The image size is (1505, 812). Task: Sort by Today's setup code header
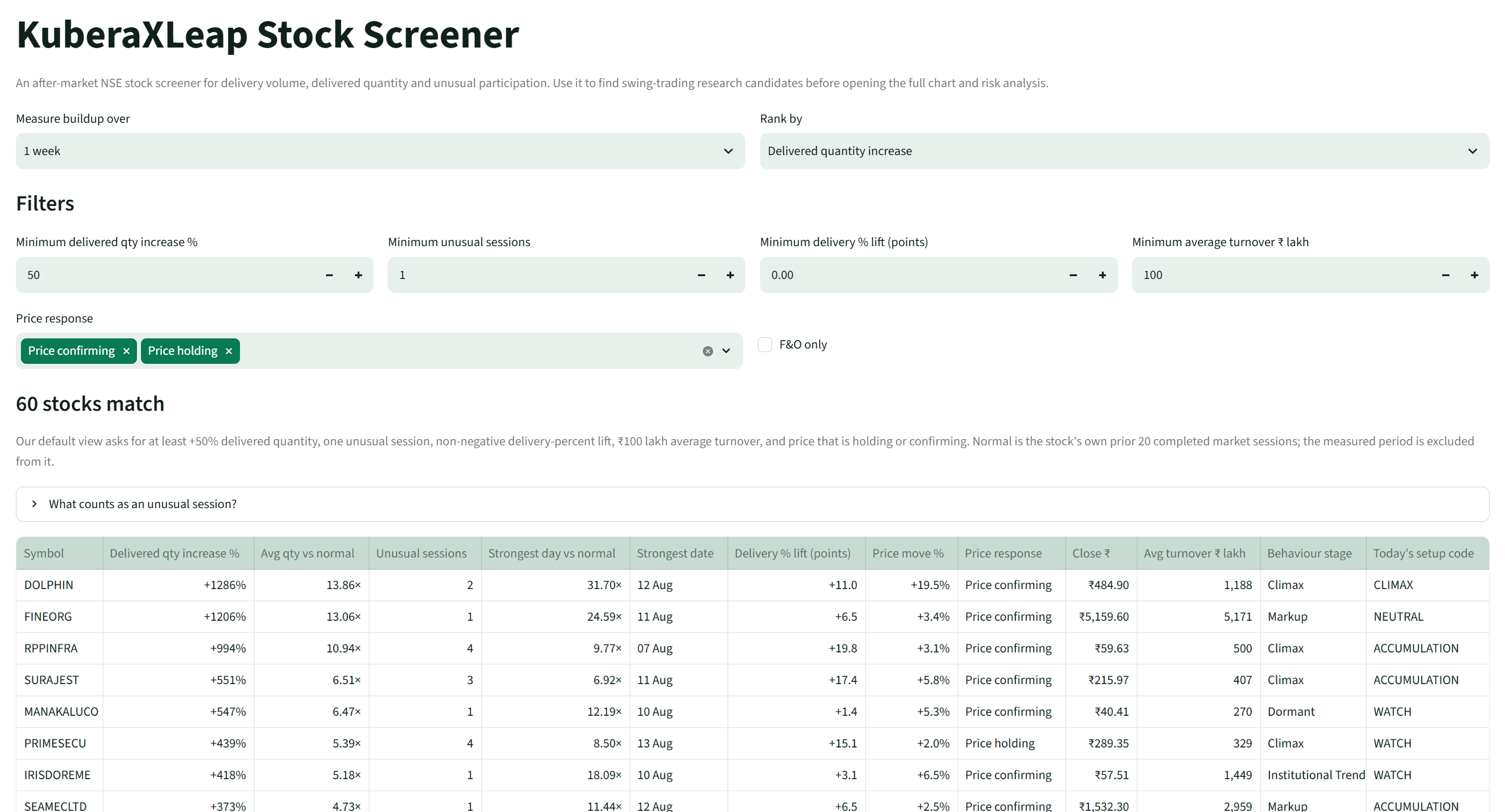(1427, 553)
